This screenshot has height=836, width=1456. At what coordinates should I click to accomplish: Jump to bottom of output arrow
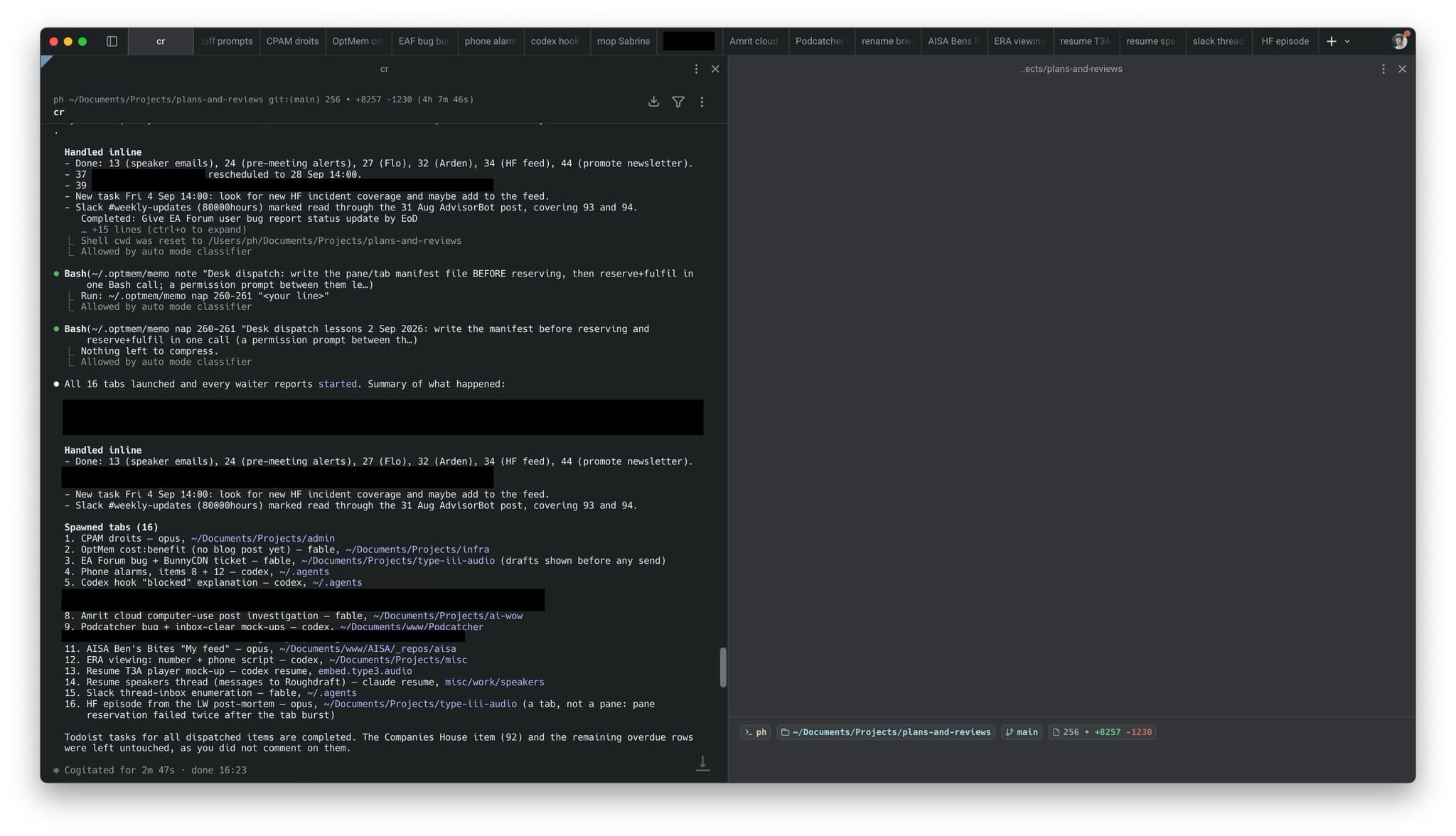pyautogui.click(x=702, y=763)
